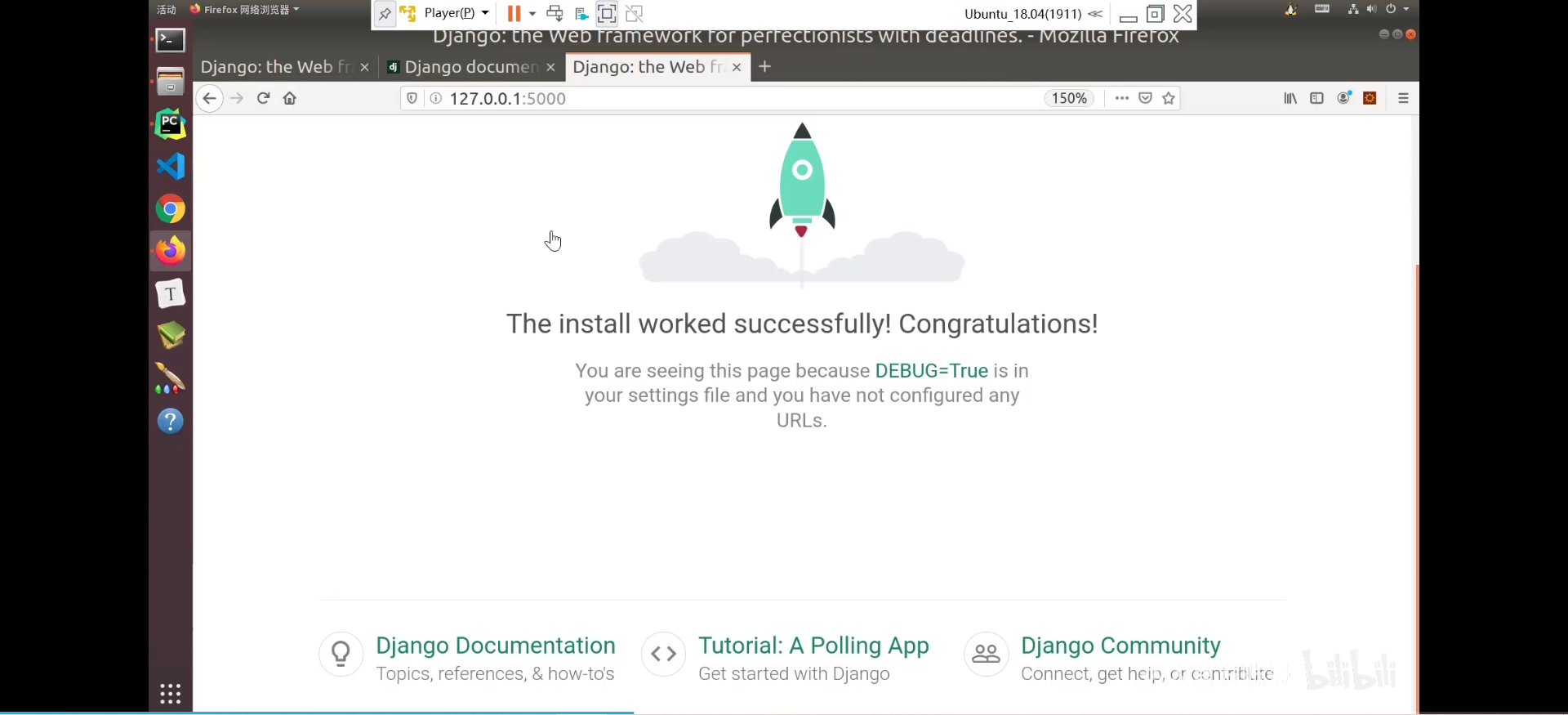Open the Firefox hamburger menu
The height and width of the screenshot is (715, 1568).
click(x=1404, y=98)
